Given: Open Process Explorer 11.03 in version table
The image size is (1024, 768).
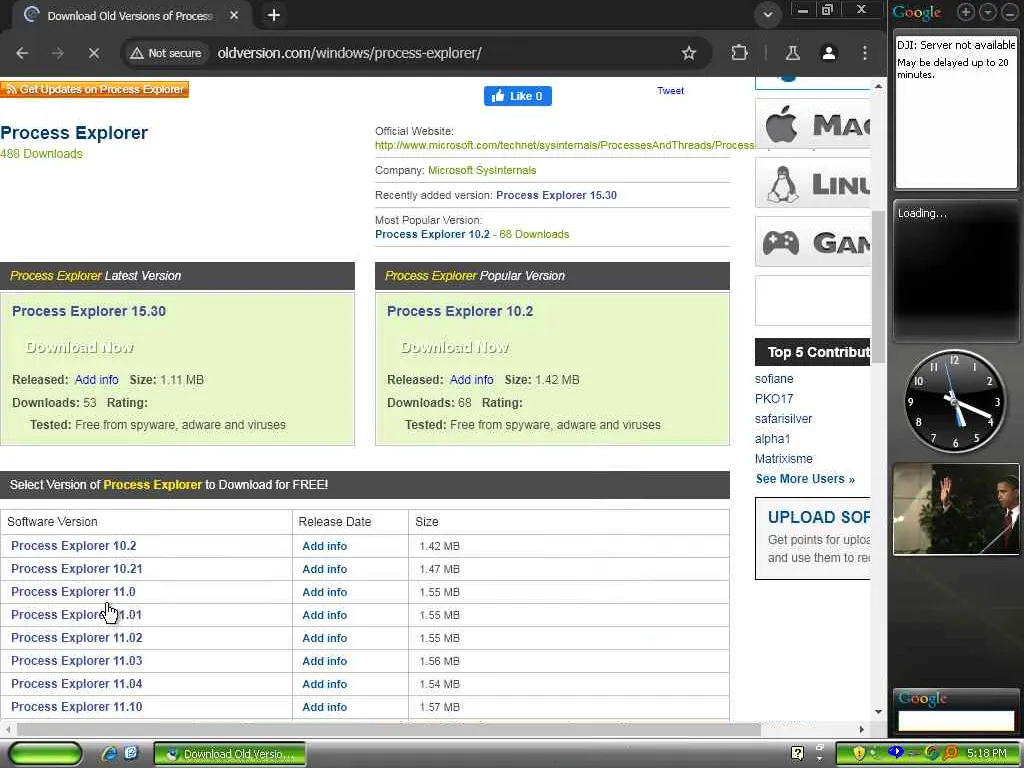Looking at the screenshot, I should coord(76,661).
